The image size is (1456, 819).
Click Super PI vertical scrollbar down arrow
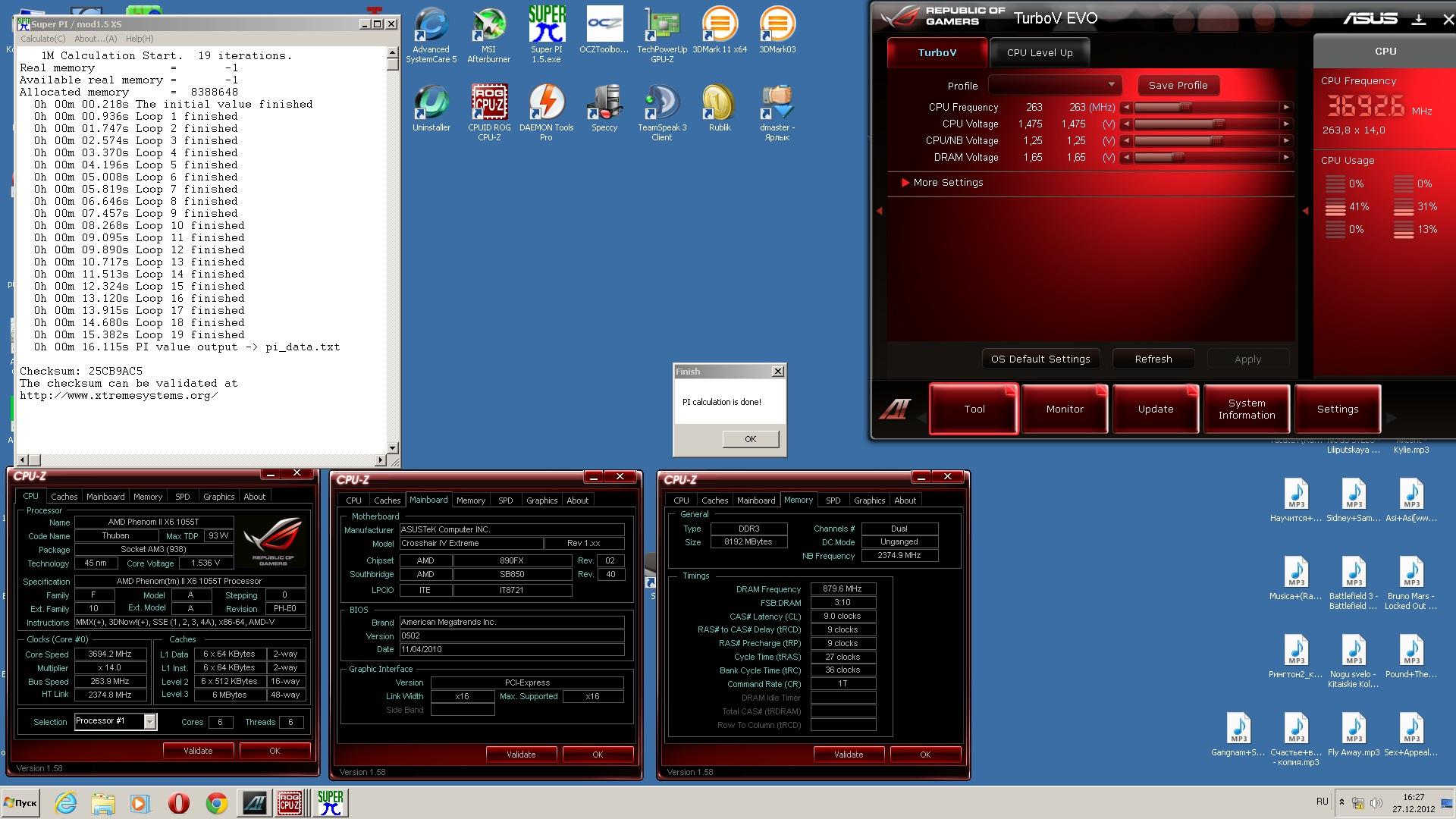[x=392, y=447]
